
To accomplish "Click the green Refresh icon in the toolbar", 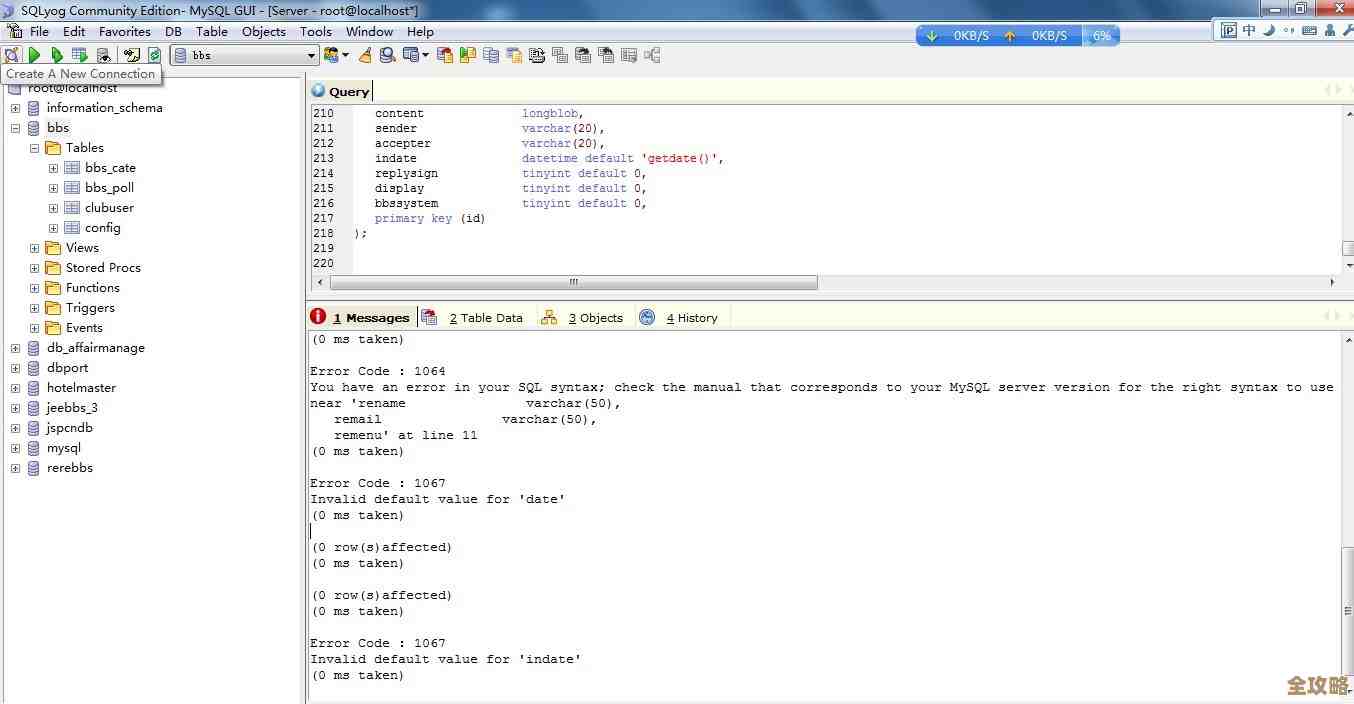I will tap(154, 55).
